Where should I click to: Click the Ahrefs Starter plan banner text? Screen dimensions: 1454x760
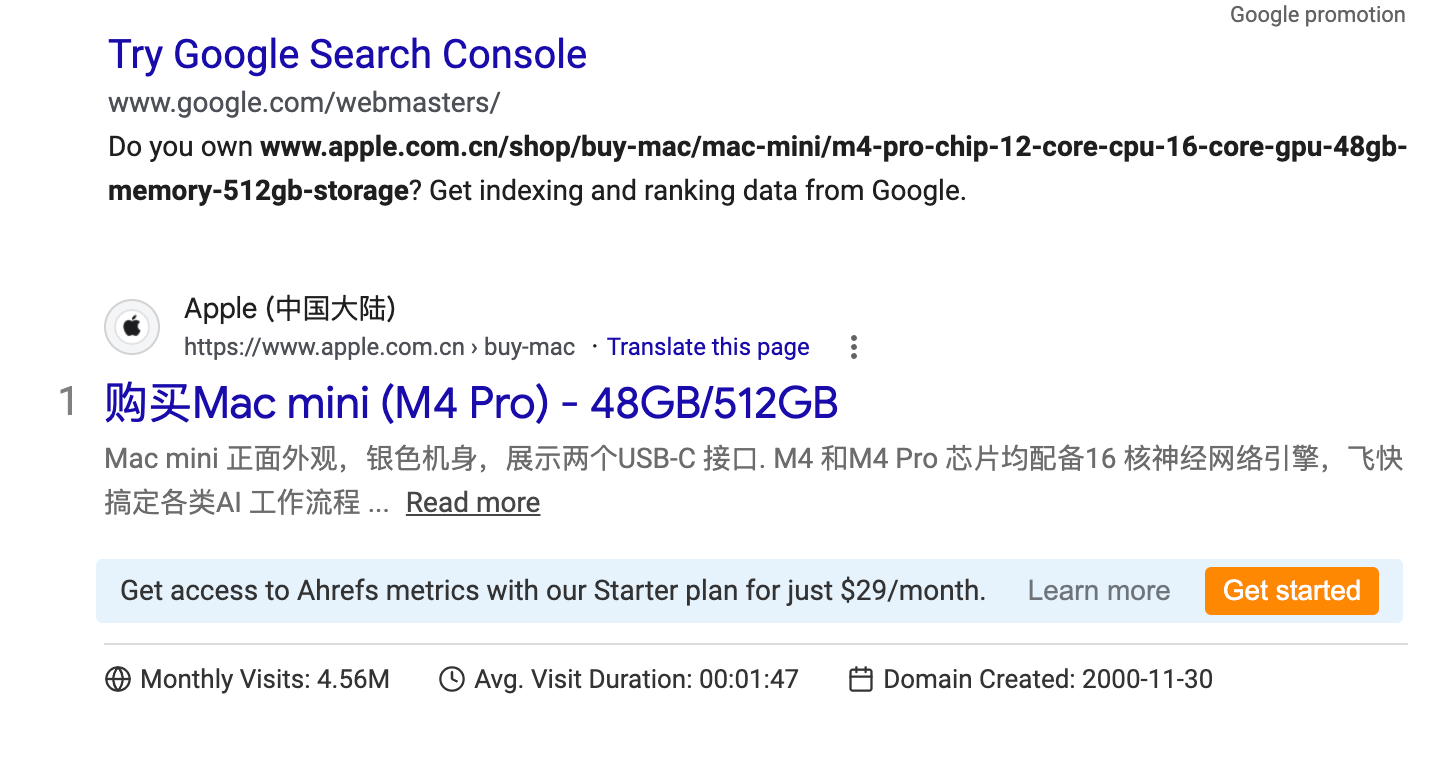tap(553, 591)
